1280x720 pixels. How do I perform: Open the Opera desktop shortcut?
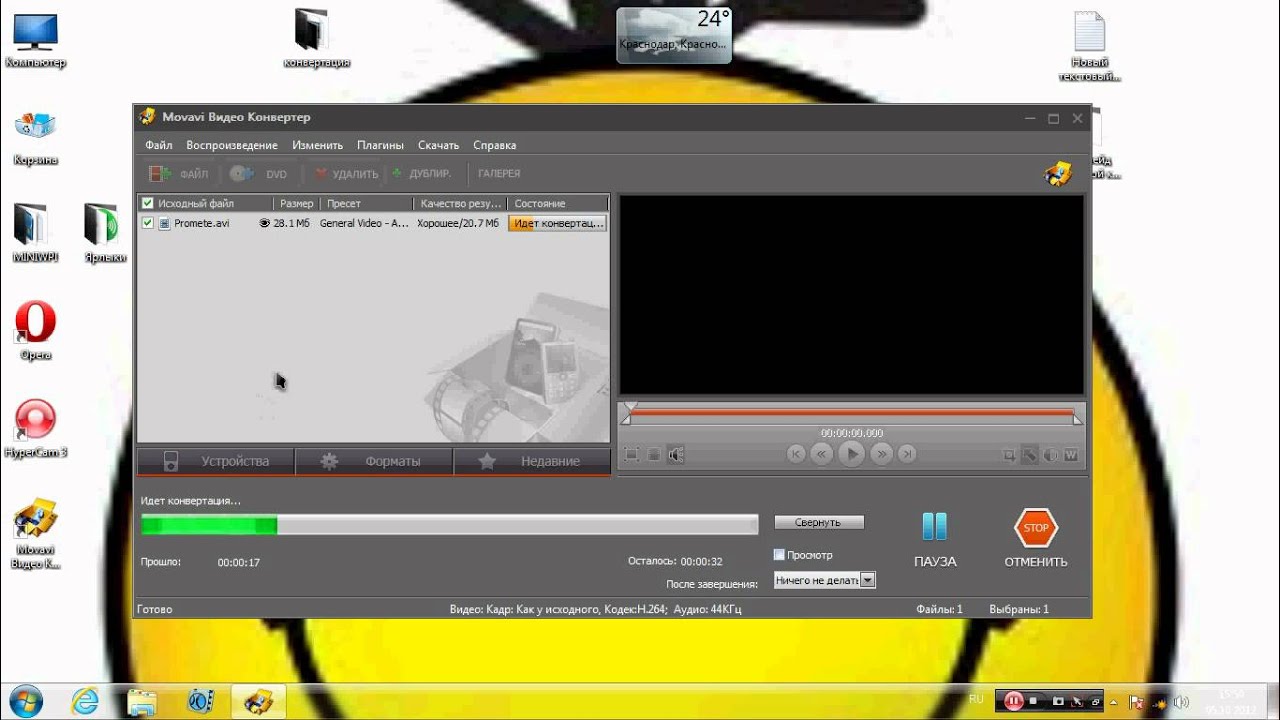coord(35,330)
